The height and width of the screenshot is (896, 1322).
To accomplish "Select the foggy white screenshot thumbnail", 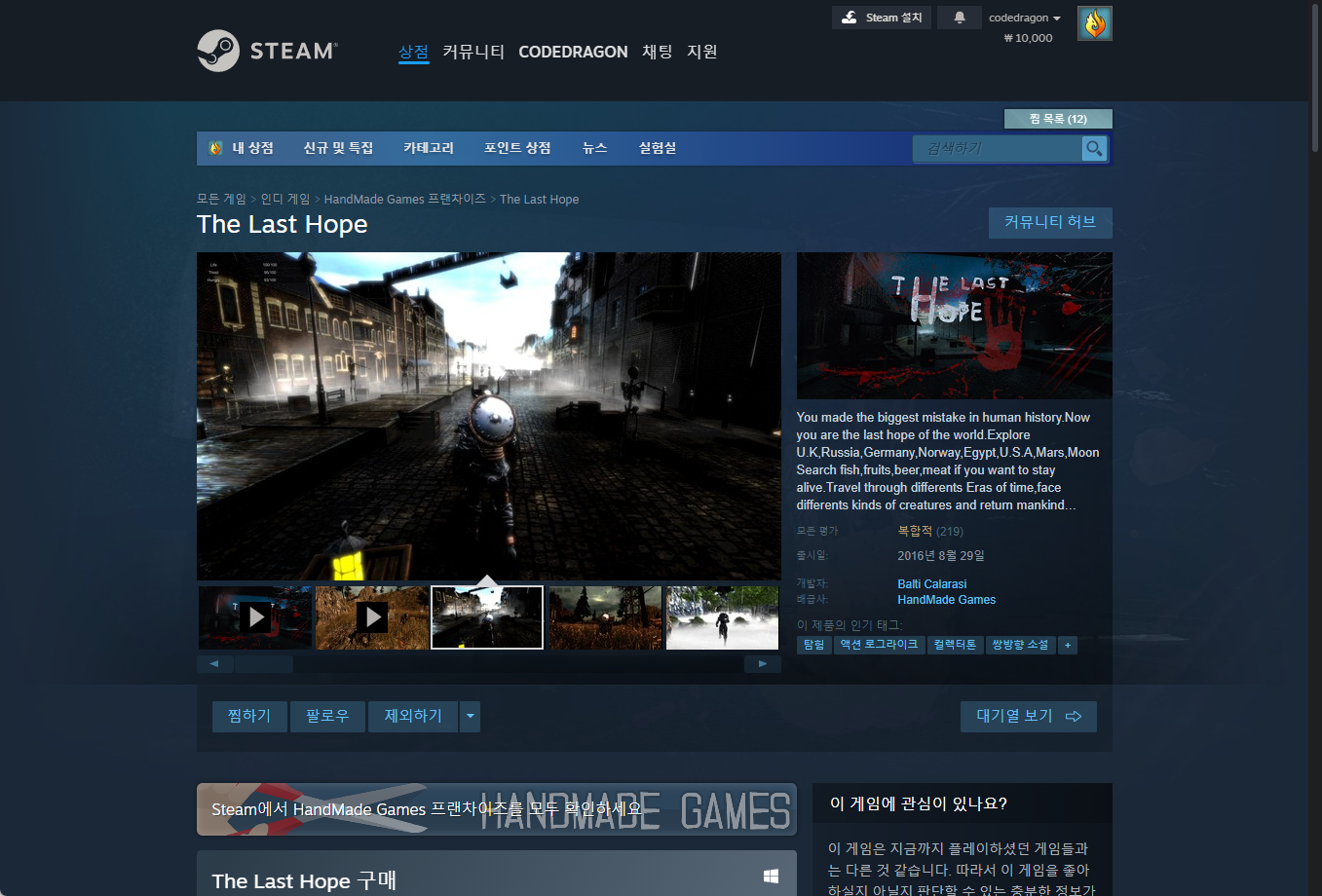I will (722, 617).
